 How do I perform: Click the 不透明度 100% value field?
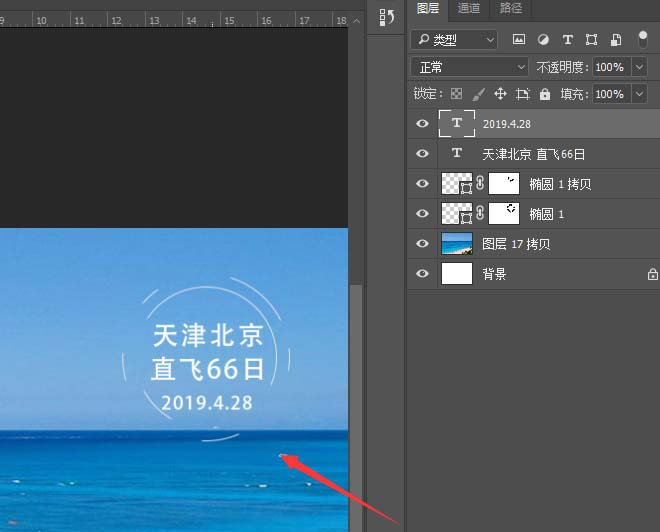612,67
